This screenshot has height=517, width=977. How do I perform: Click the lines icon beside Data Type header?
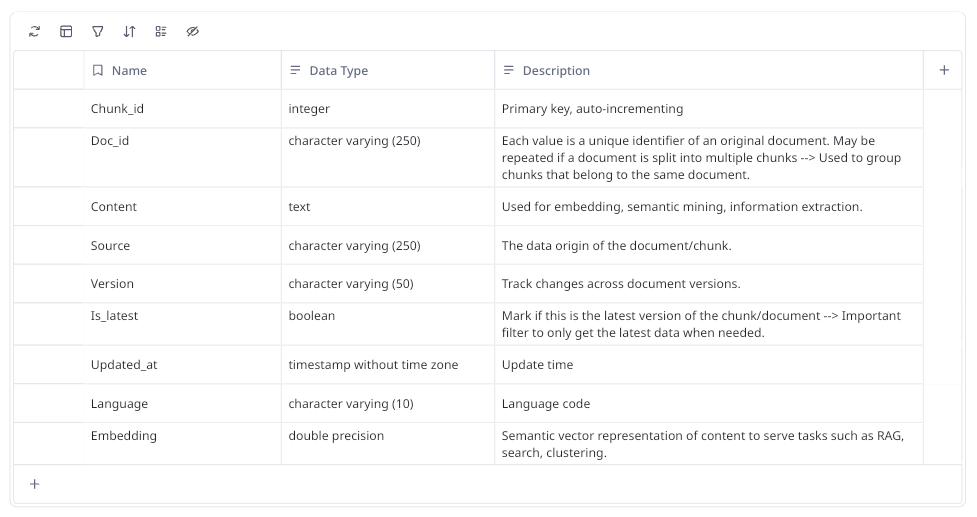295,71
